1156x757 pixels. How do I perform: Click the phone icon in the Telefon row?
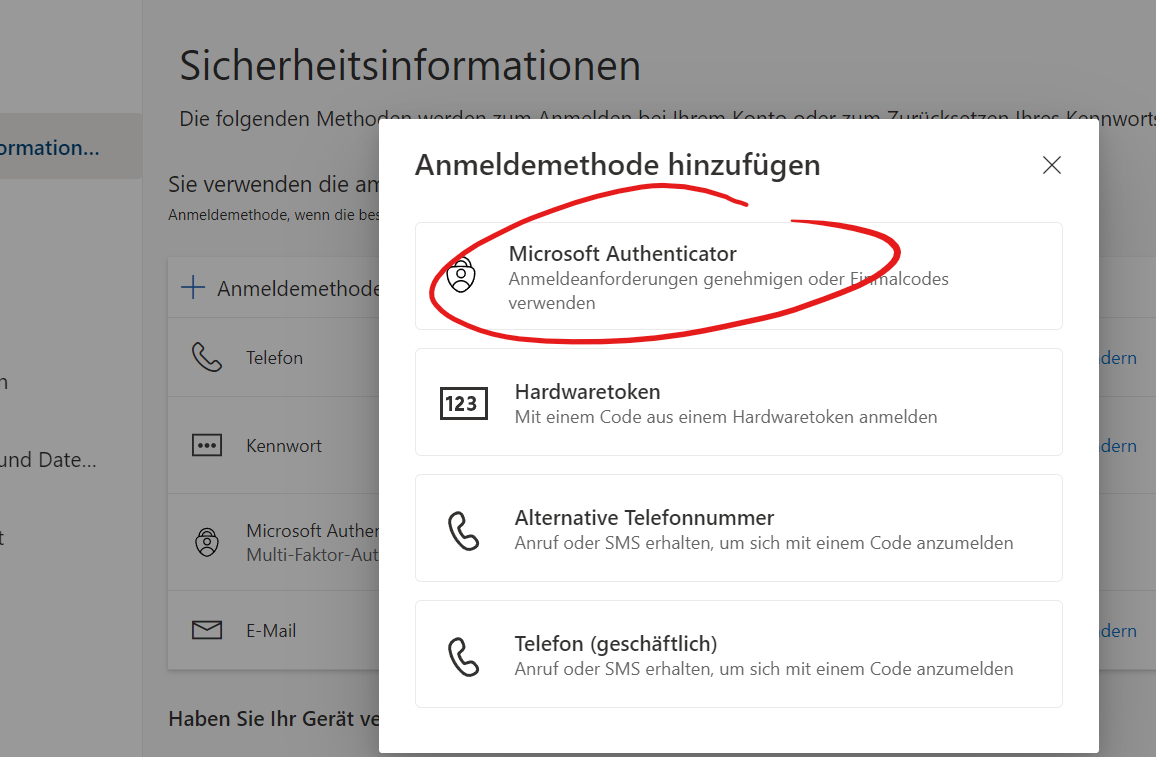point(207,357)
